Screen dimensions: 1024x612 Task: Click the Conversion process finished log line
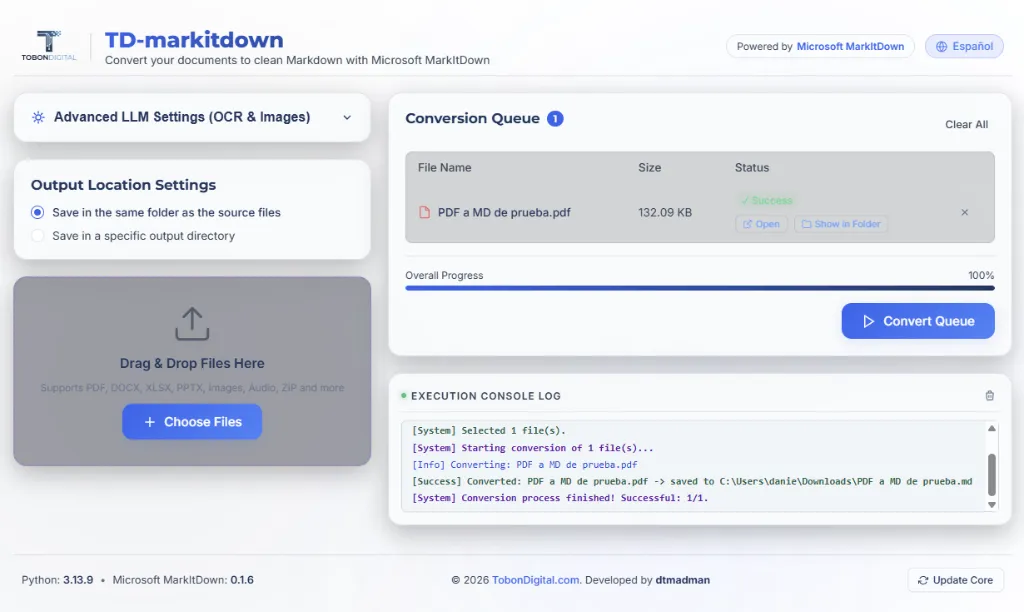click(560, 498)
